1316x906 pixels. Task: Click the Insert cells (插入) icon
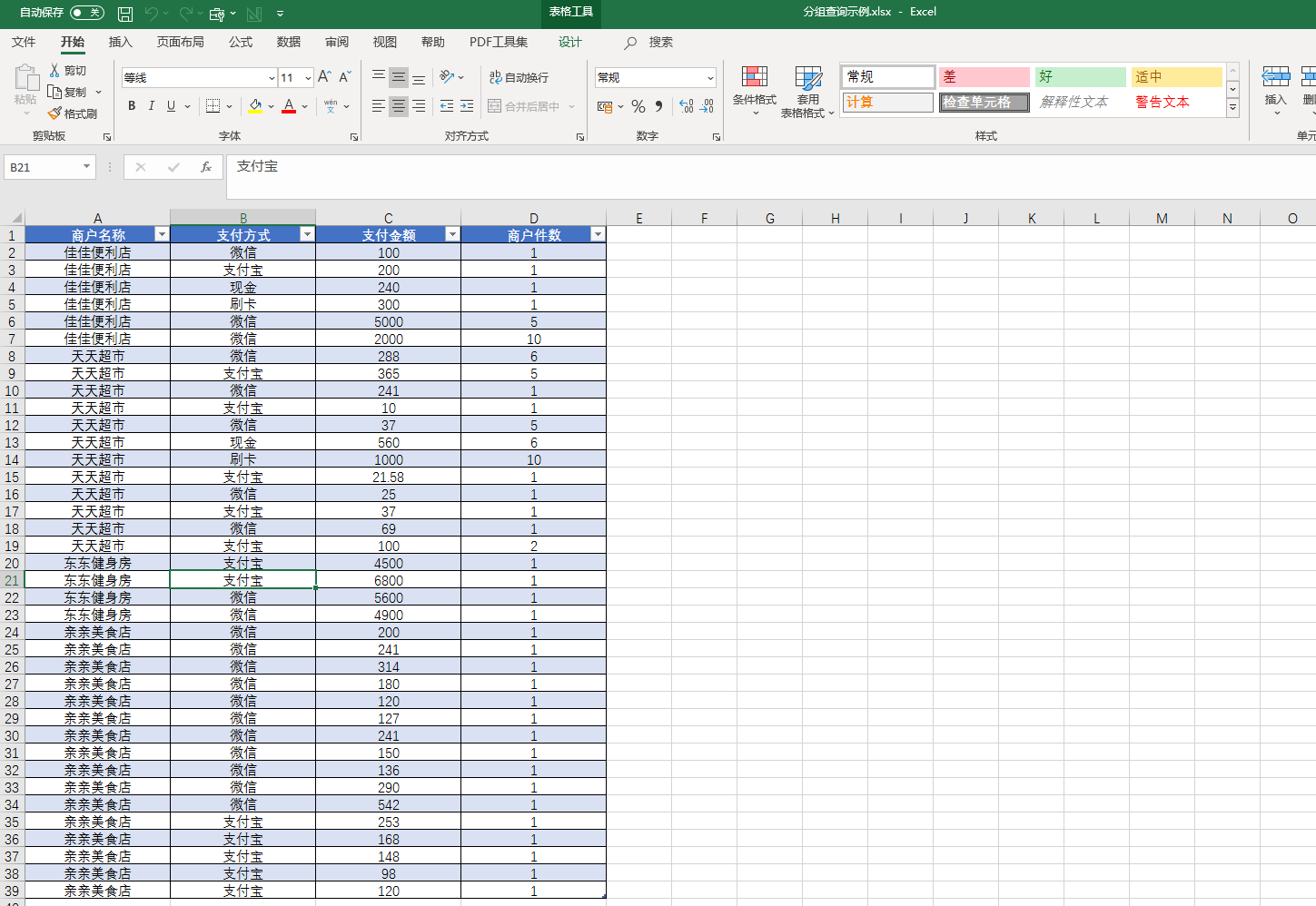(x=1275, y=89)
